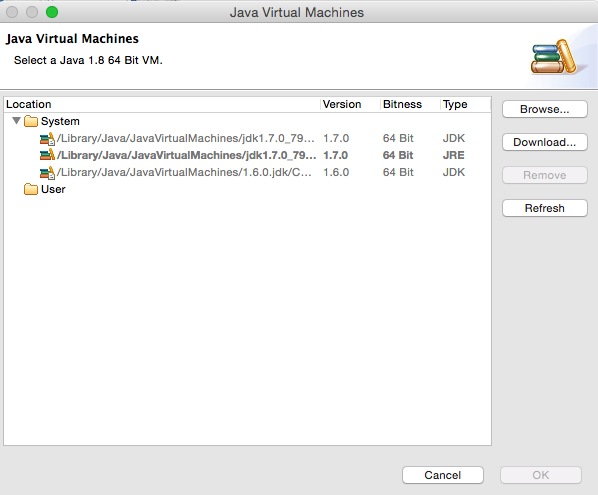Collapse the System folder tree node
Viewport: 598px width, 495px height.
tap(16, 121)
